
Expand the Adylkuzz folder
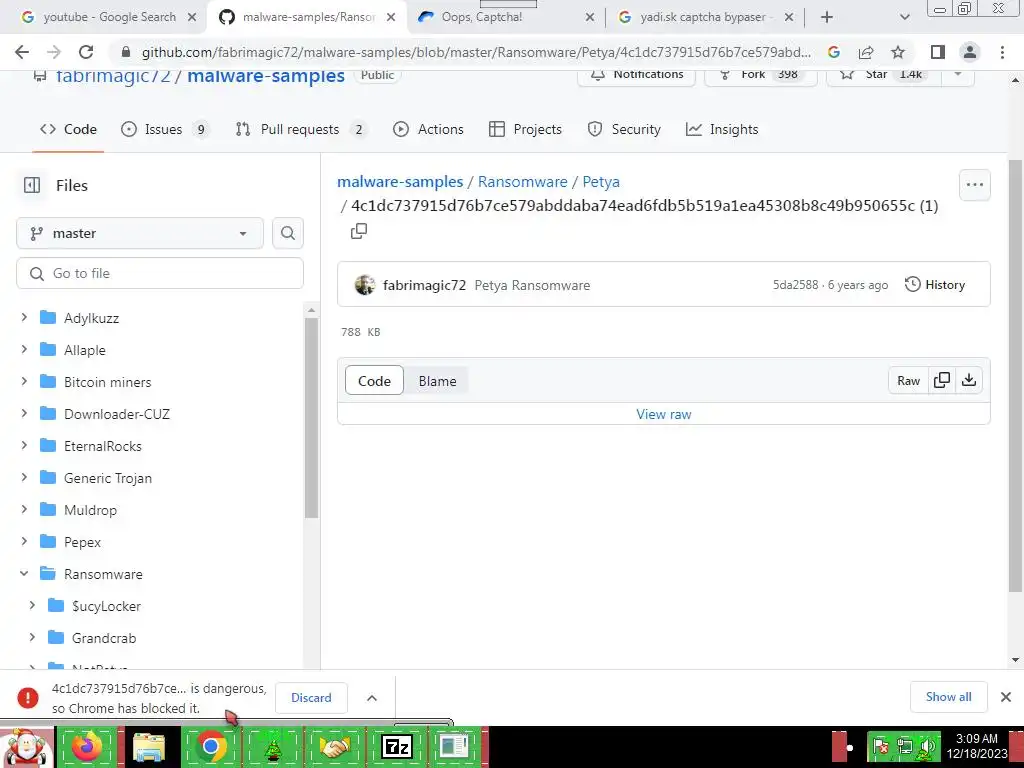pyautogui.click(x=24, y=318)
